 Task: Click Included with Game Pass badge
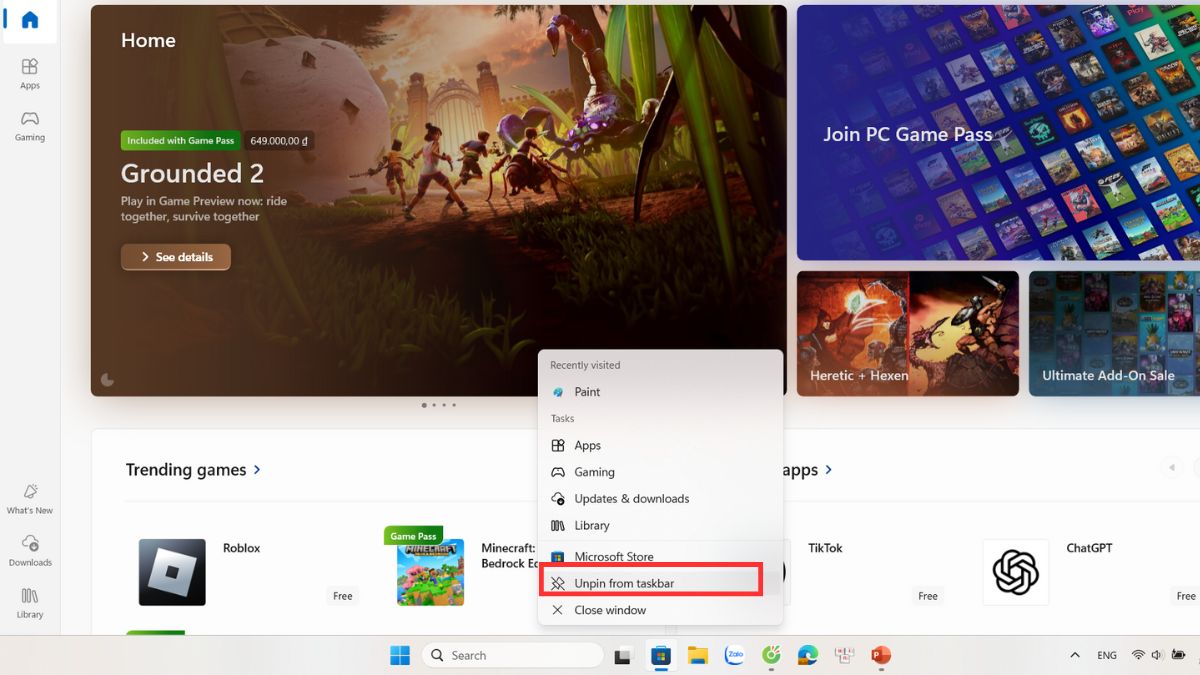[x=180, y=141]
